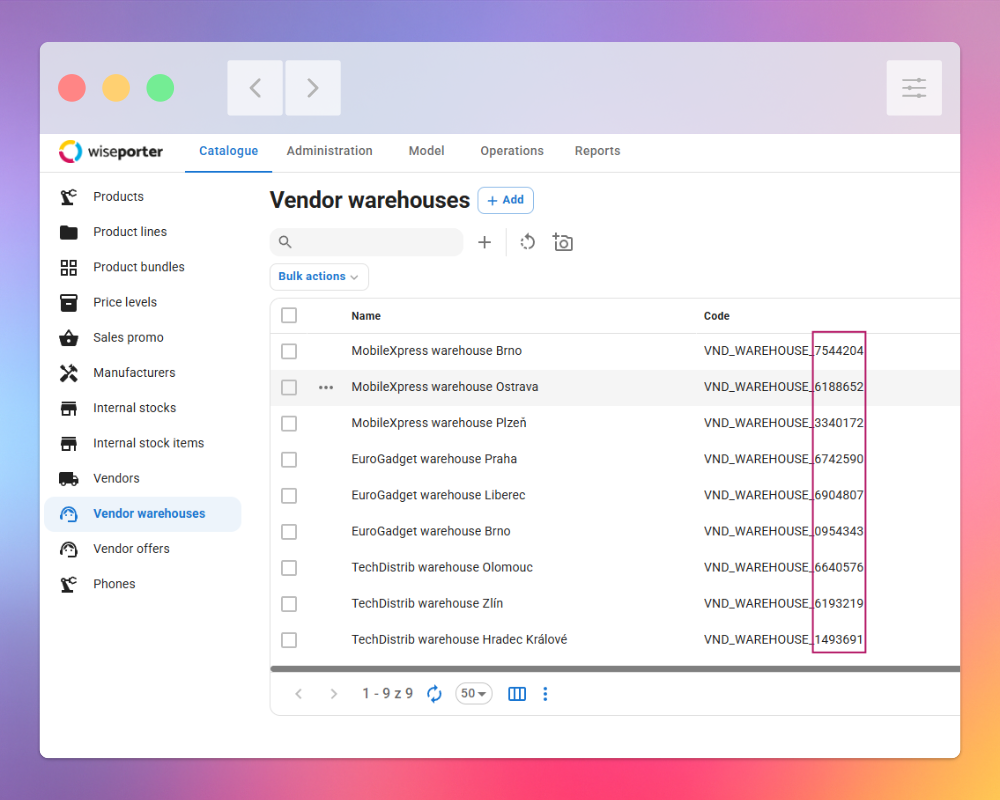Check the EuroGadget warehouse Liberec row

[289, 496]
